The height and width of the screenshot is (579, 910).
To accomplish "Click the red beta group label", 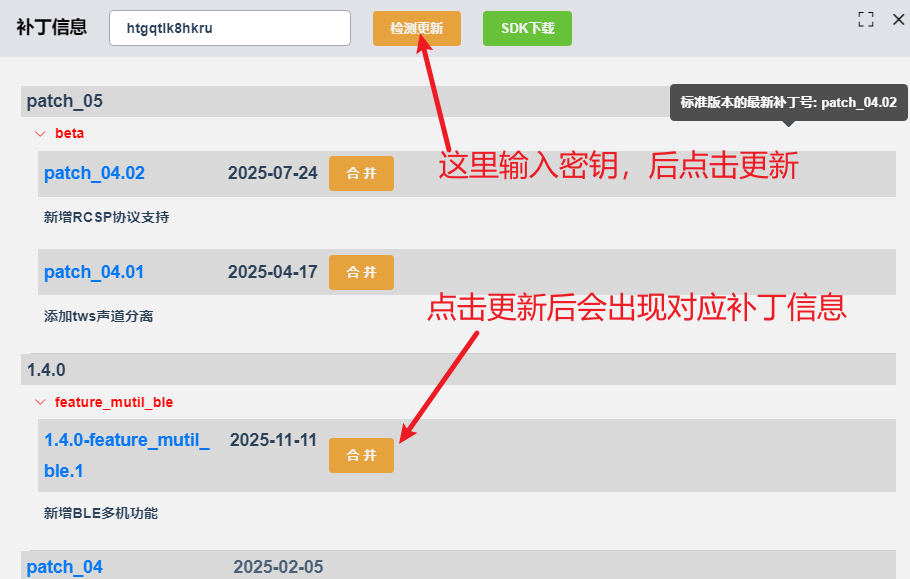I will (70, 133).
